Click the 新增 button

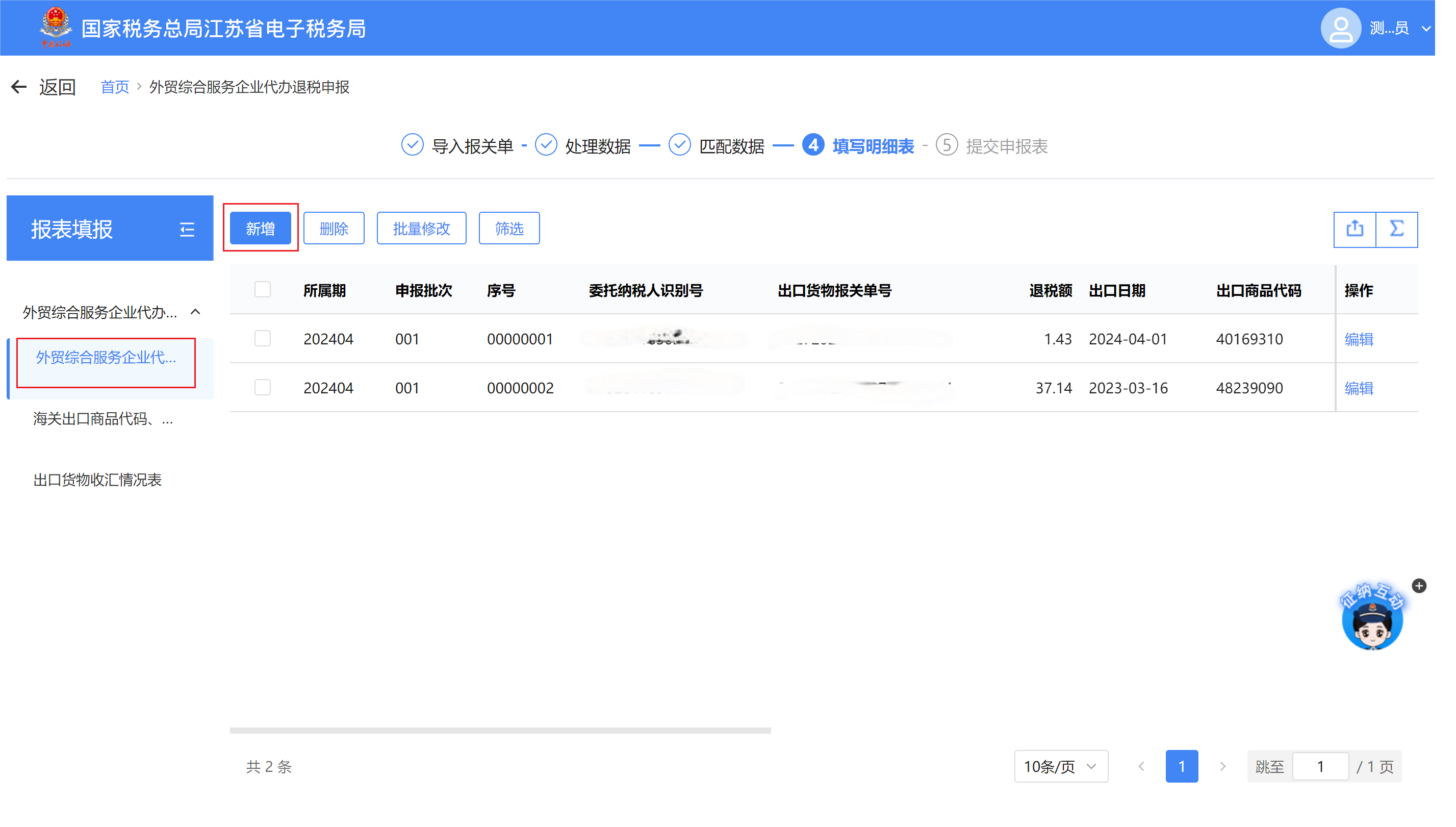click(260, 229)
